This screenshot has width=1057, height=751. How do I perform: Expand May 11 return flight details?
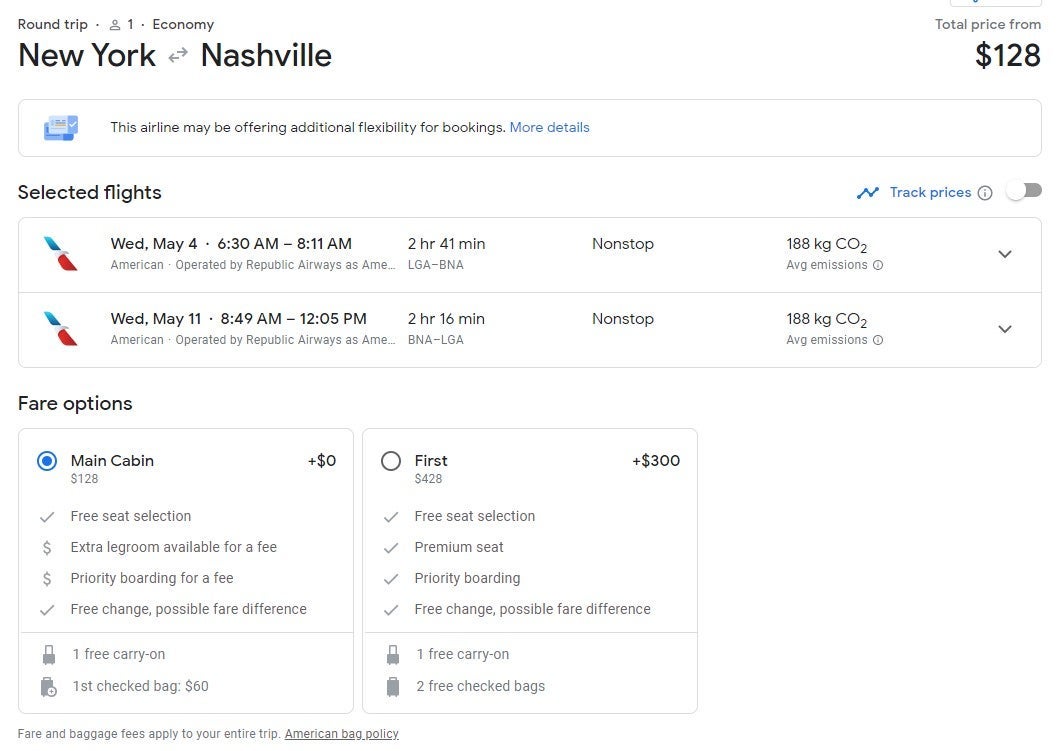1005,330
